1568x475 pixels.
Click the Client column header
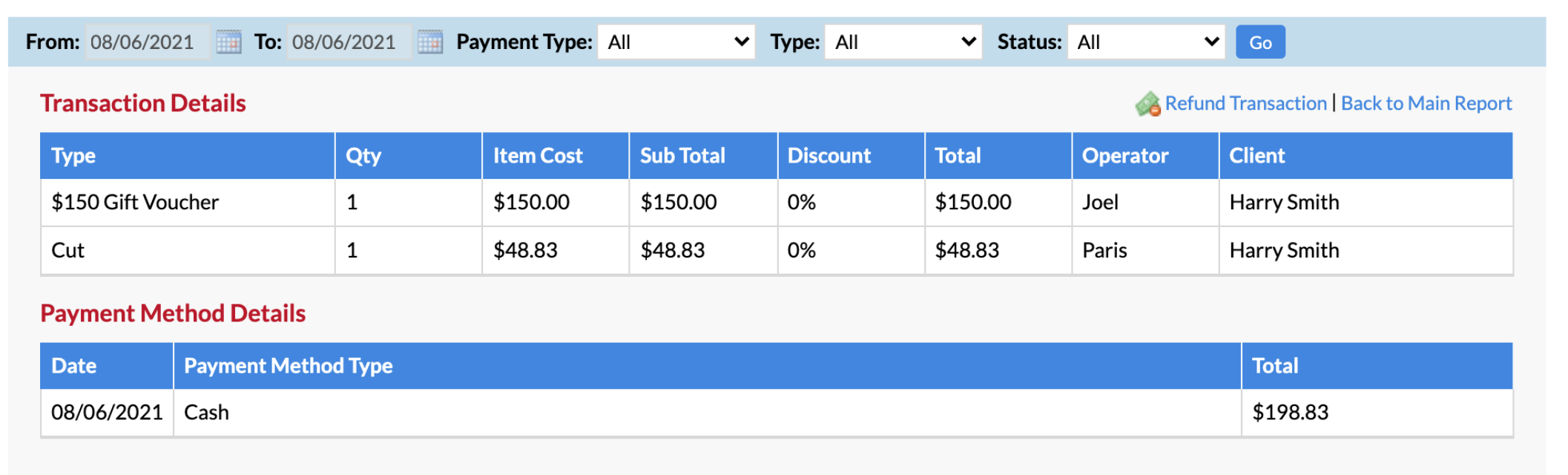click(x=1366, y=156)
